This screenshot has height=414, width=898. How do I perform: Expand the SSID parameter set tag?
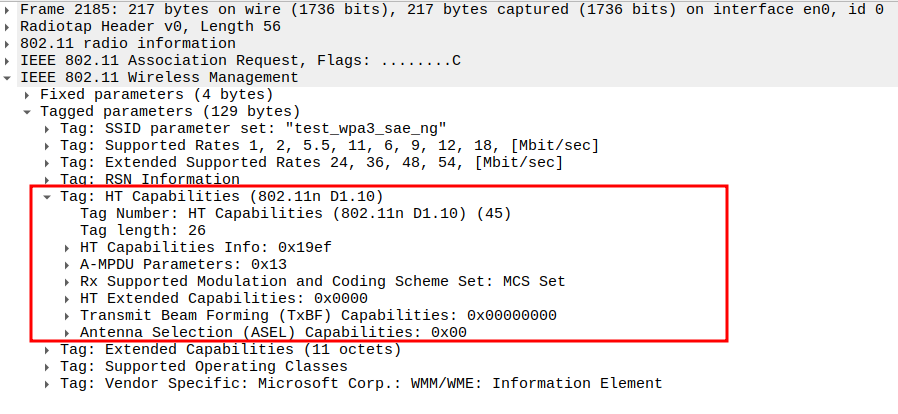click(x=47, y=128)
